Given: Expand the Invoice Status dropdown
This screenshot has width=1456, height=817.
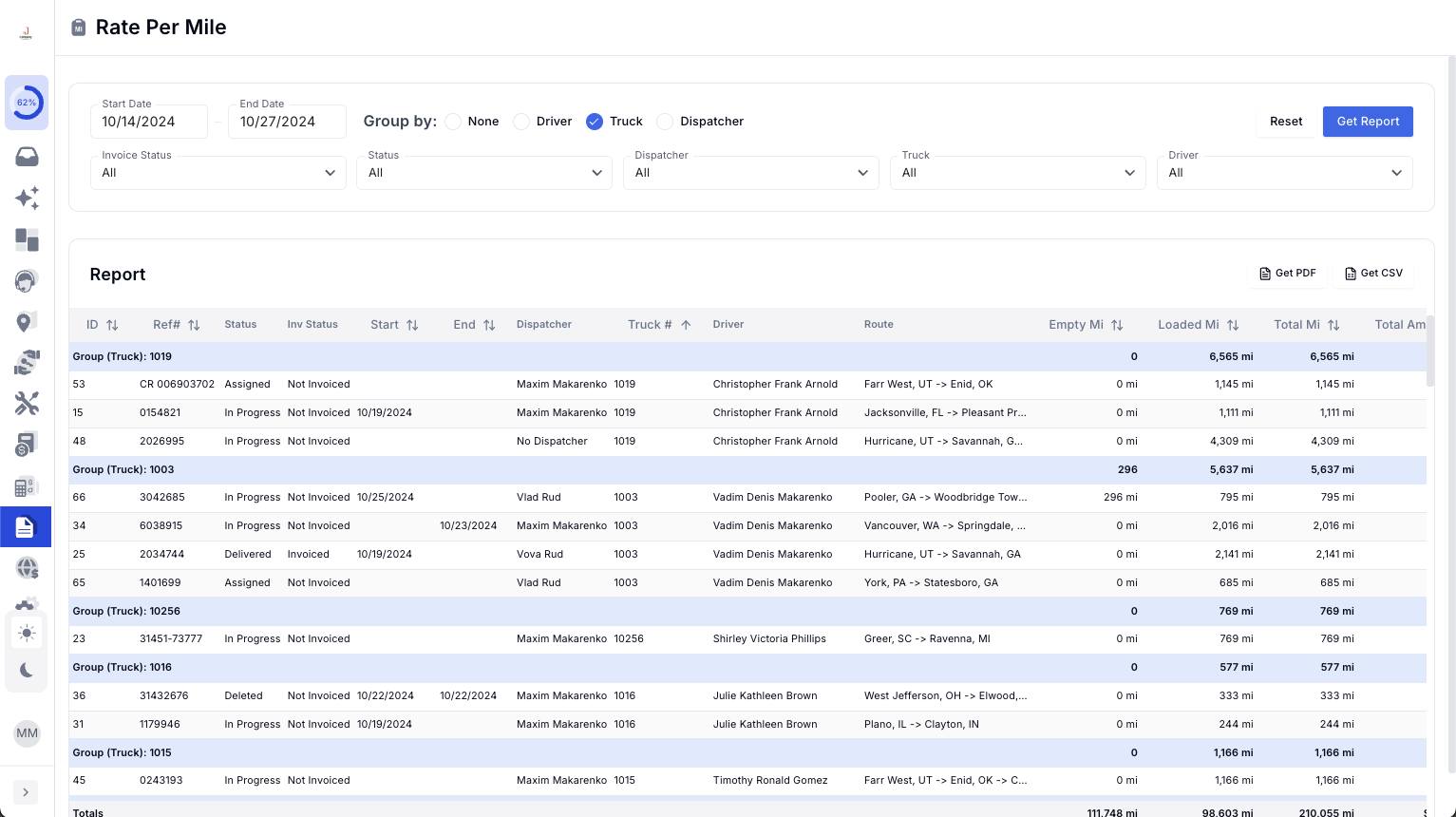Looking at the screenshot, I should (218, 173).
